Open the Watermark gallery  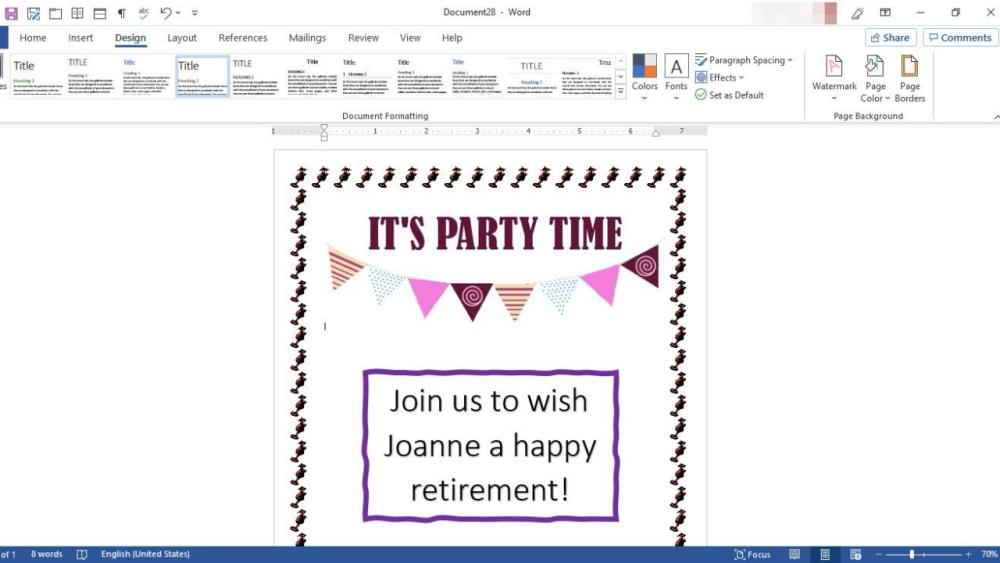pyautogui.click(x=834, y=77)
